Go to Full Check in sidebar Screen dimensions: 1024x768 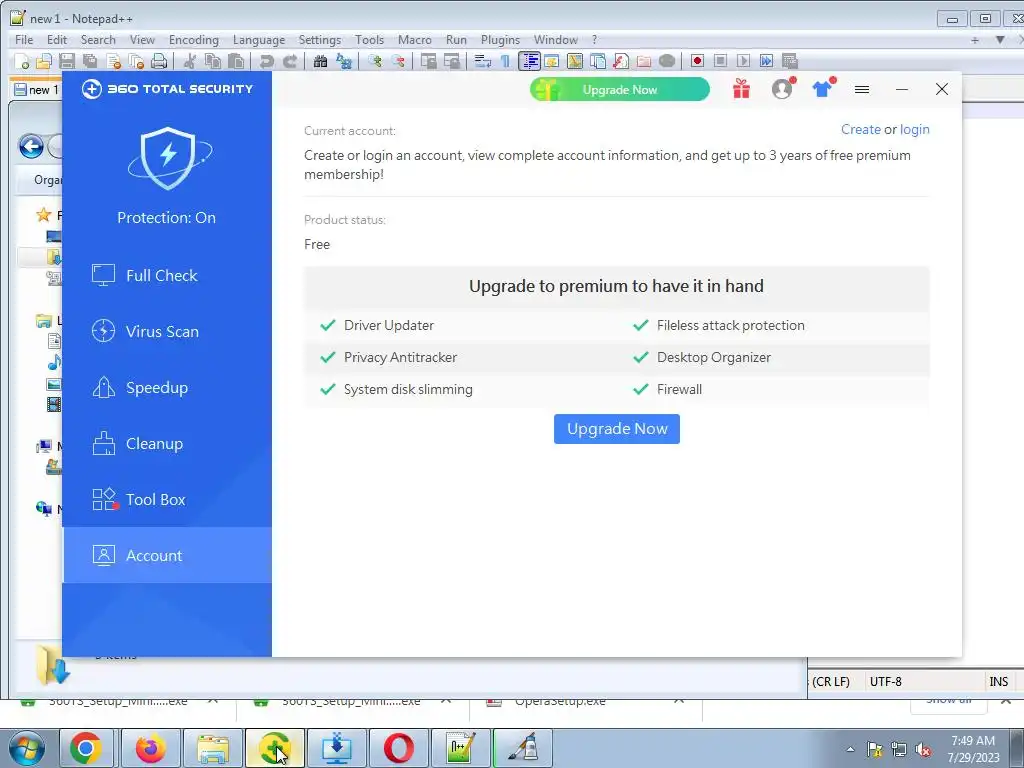point(167,276)
